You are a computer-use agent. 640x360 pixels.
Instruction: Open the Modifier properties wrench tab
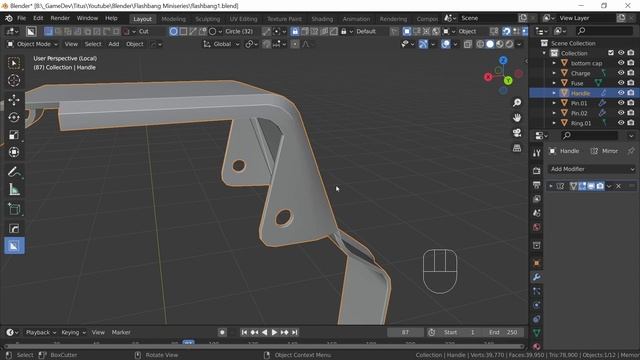pos(536,277)
